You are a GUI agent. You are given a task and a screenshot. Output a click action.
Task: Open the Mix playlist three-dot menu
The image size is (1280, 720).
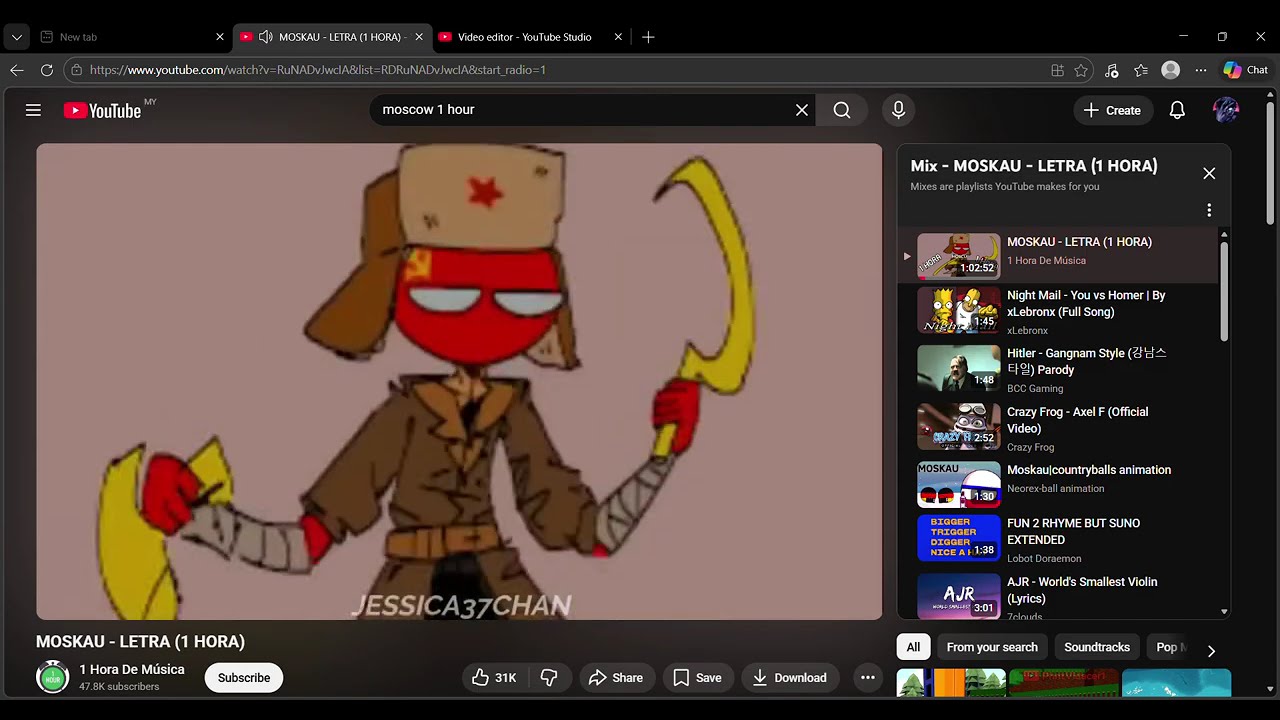pyautogui.click(x=1209, y=210)
